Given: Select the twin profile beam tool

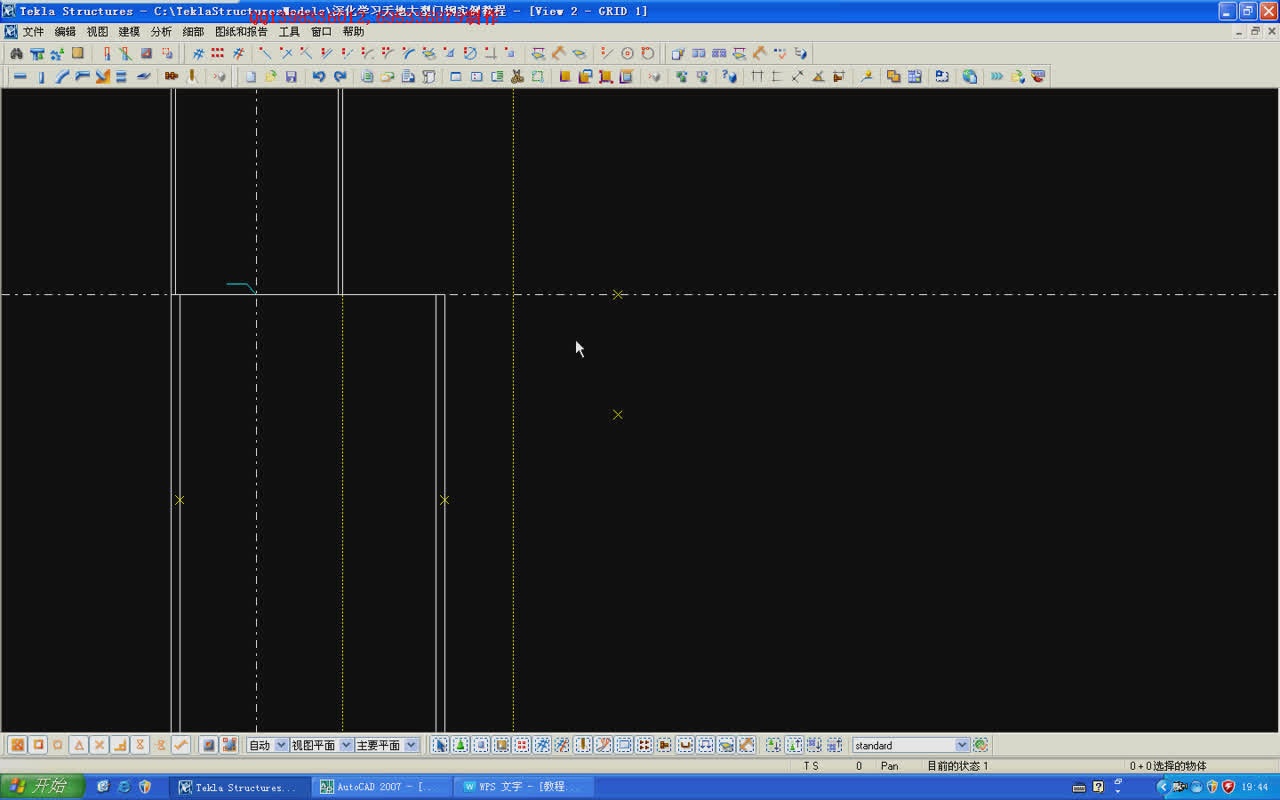Looking at the screenshot, I should coord(122,76).
